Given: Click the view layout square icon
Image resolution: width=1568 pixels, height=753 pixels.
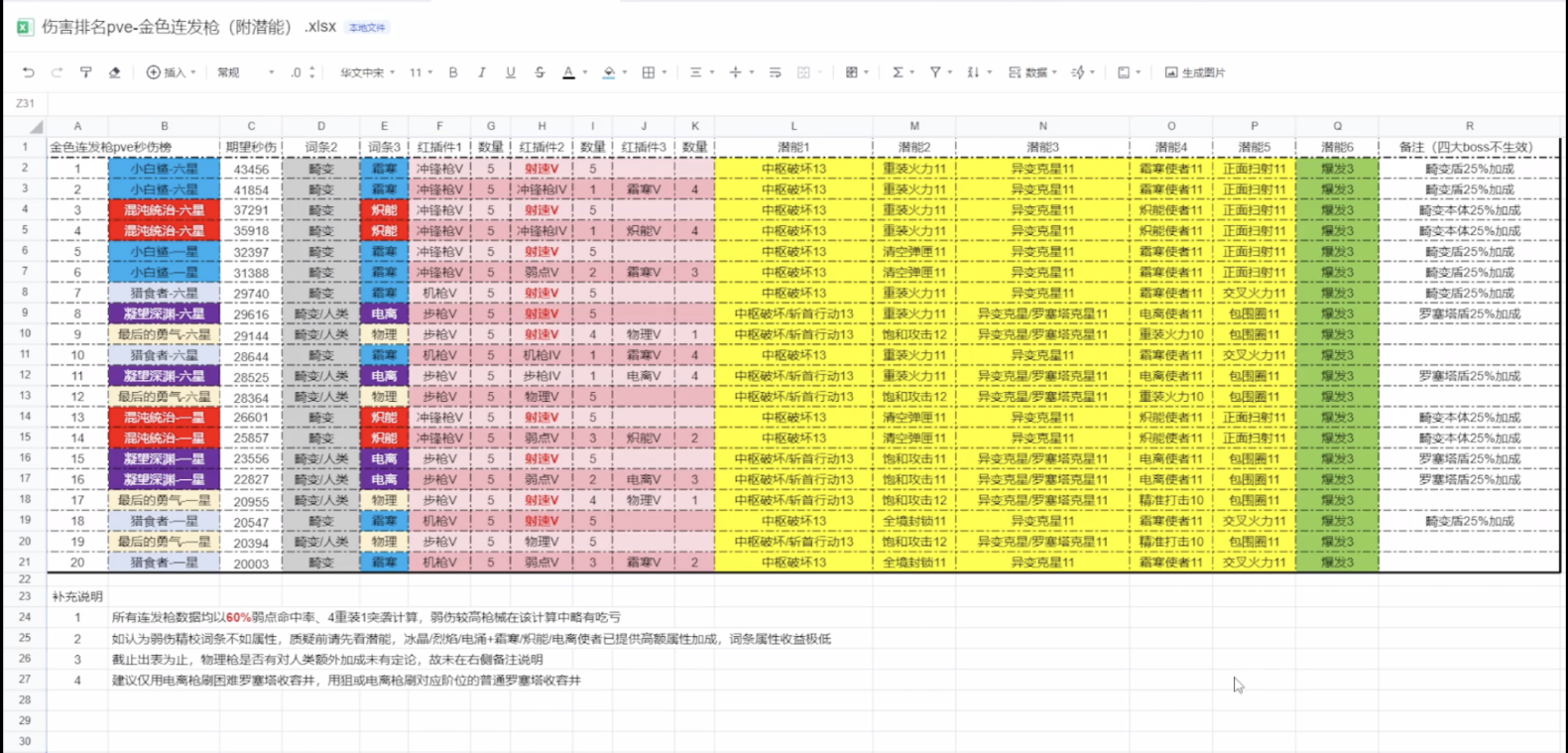Looking at the screenshot, I should pyautogui.click(x=1124, y=72).
